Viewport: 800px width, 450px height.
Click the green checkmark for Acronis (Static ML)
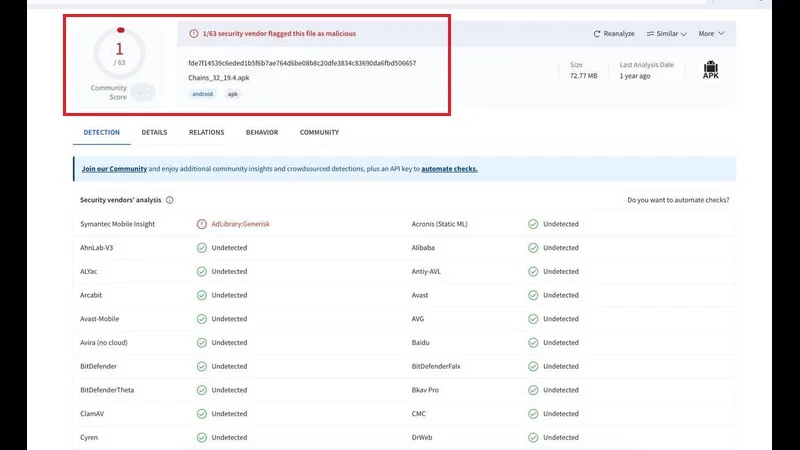pos(534,224)
